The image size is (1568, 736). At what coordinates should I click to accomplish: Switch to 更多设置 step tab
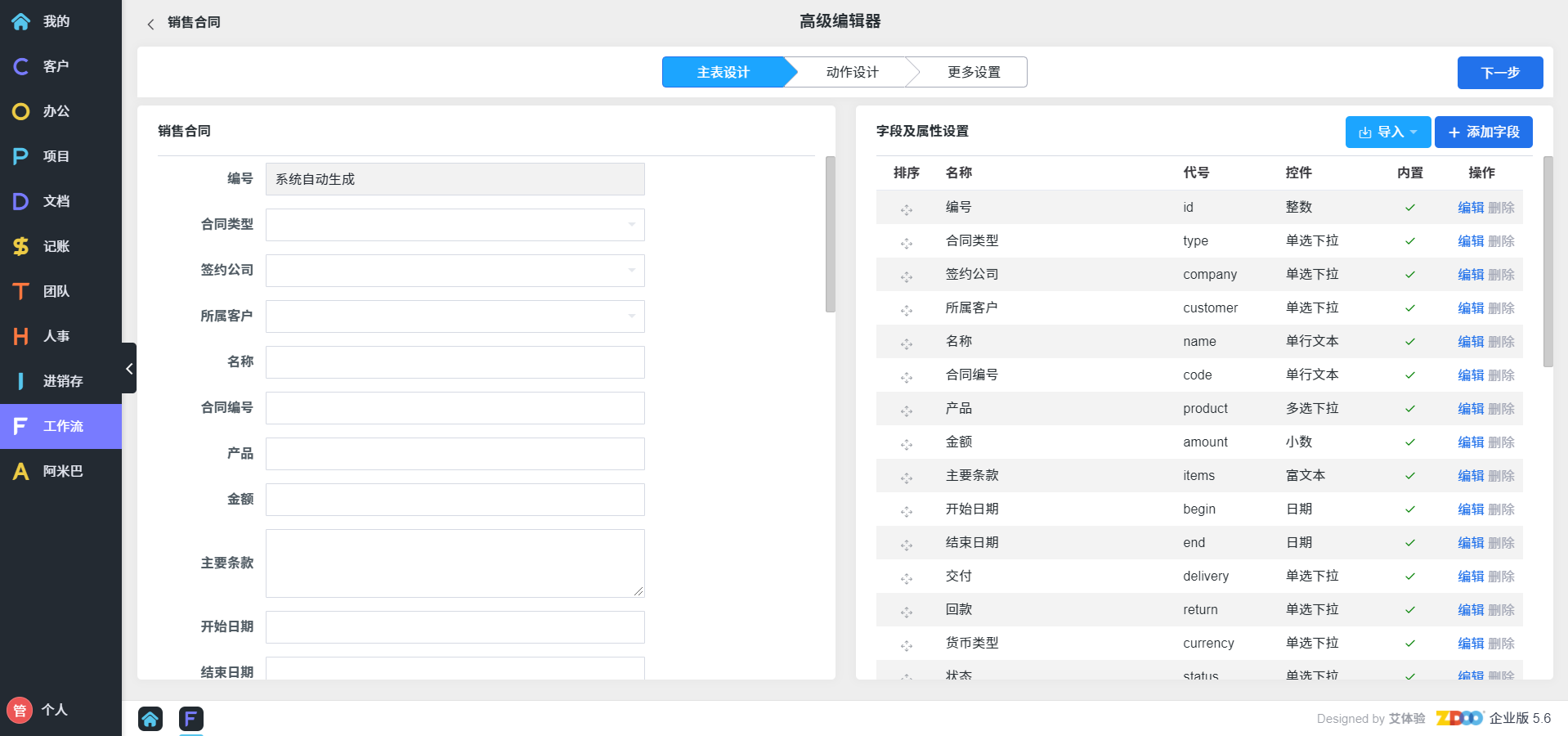click(973, 72)
